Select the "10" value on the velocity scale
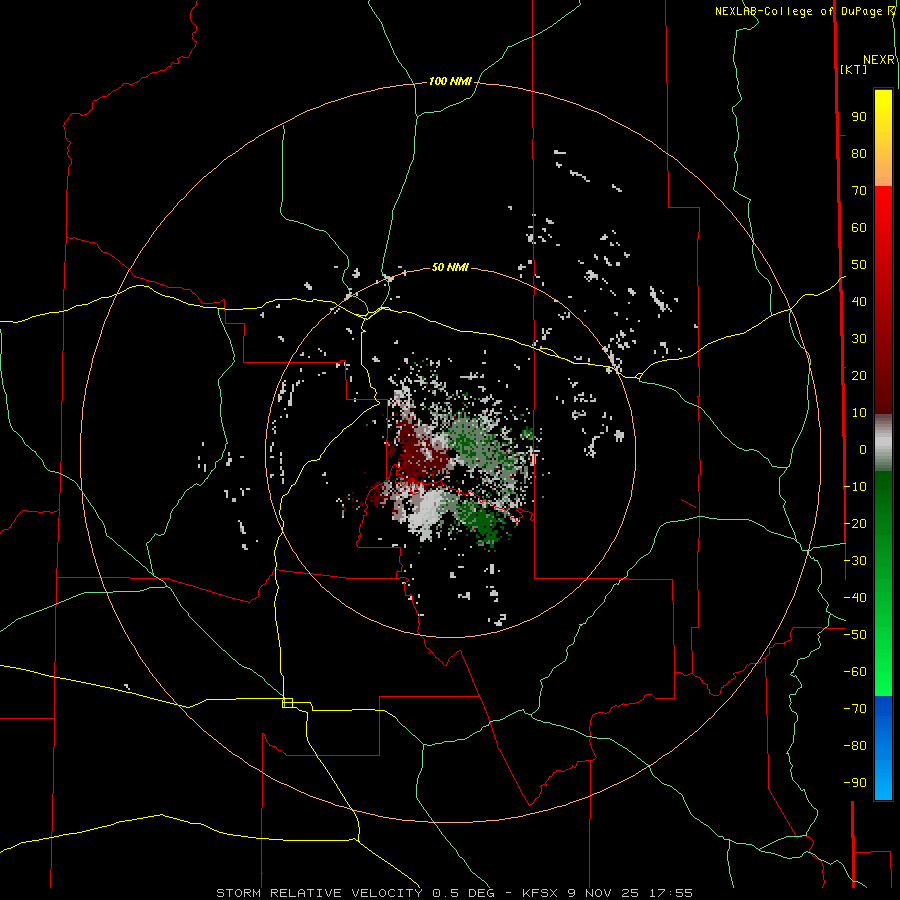The width and height of the screenshot is (900, 900). [x=859, y=413]
